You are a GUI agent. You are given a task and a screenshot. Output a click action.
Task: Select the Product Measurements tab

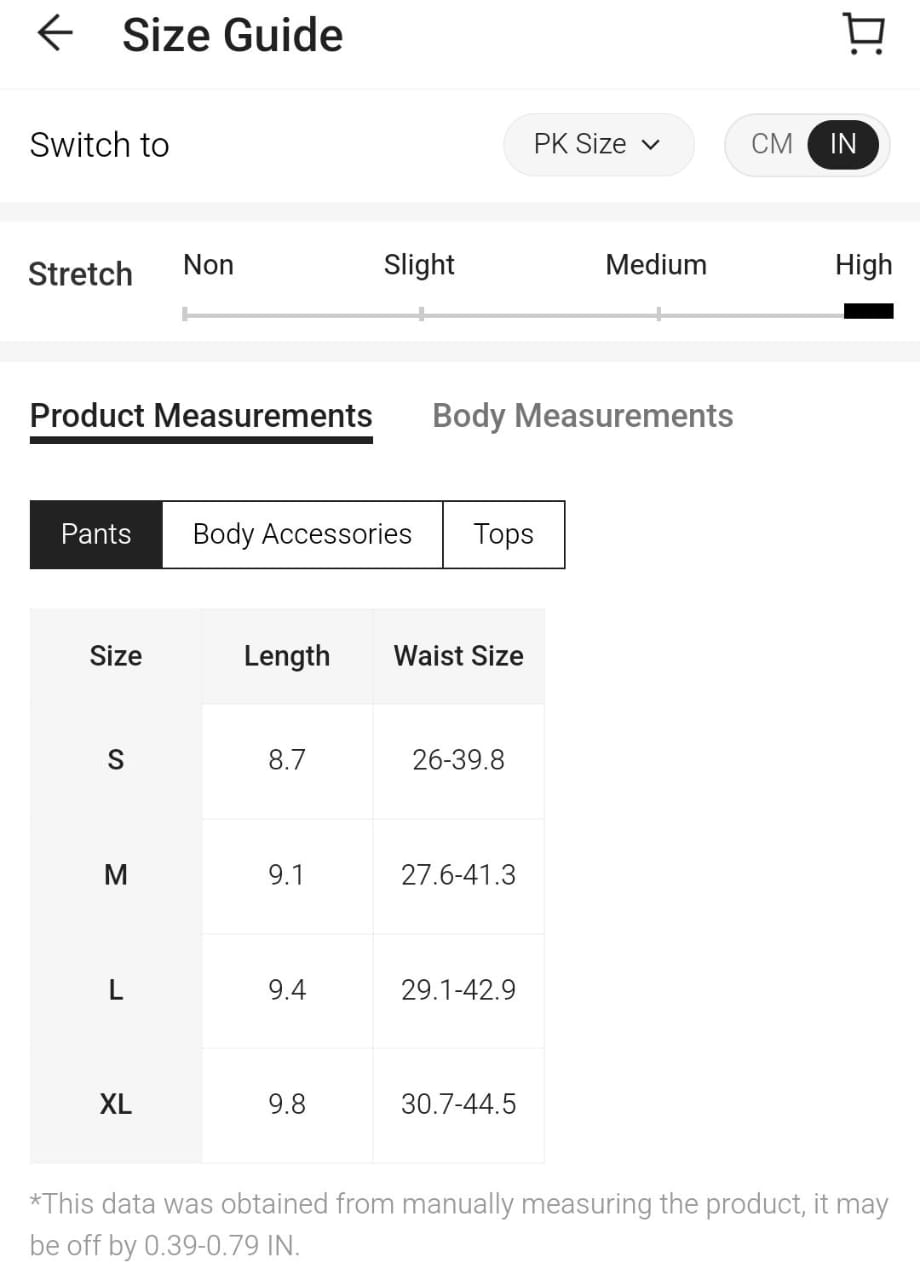(201, 416)
